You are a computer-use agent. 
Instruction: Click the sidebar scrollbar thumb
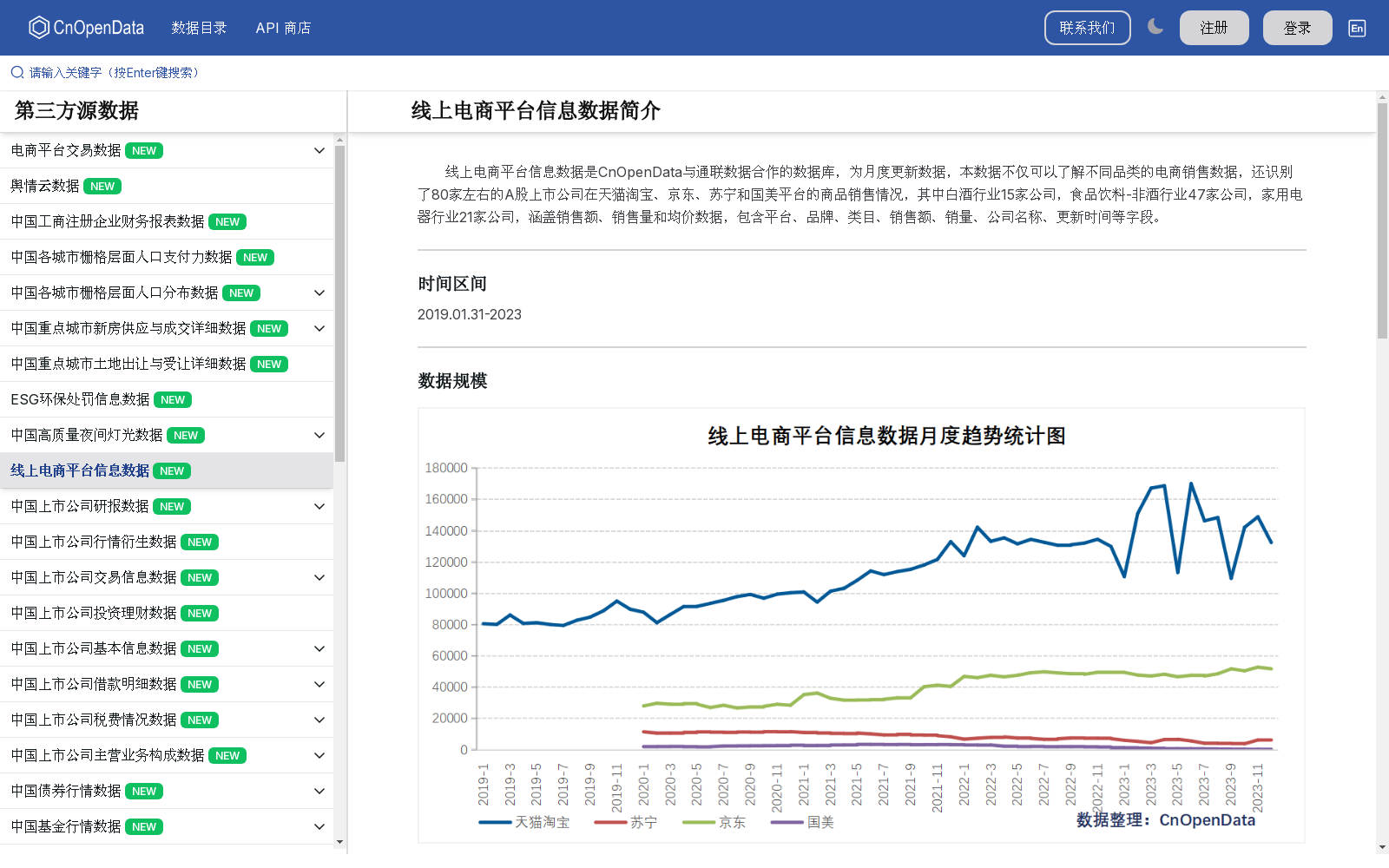pyautogui.click(x=339, y=304)
